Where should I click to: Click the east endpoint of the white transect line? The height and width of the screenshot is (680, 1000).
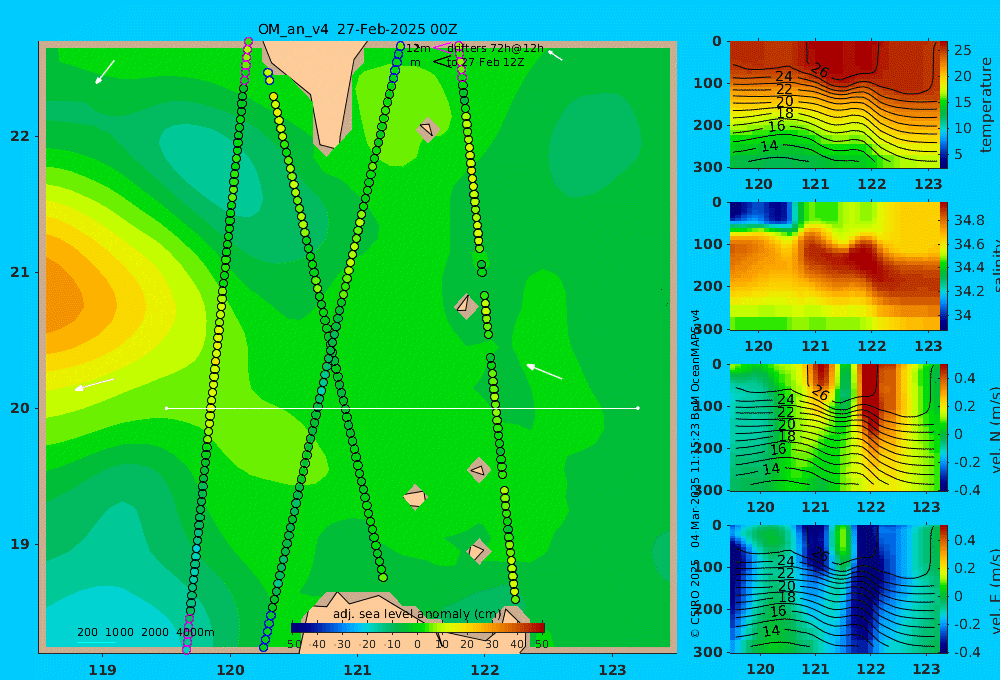click(x=638, y=408)
